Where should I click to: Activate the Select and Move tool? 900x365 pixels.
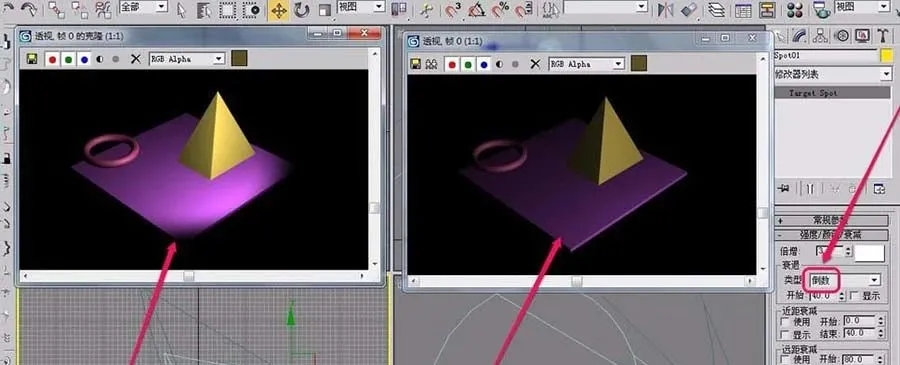coord(279,10)
